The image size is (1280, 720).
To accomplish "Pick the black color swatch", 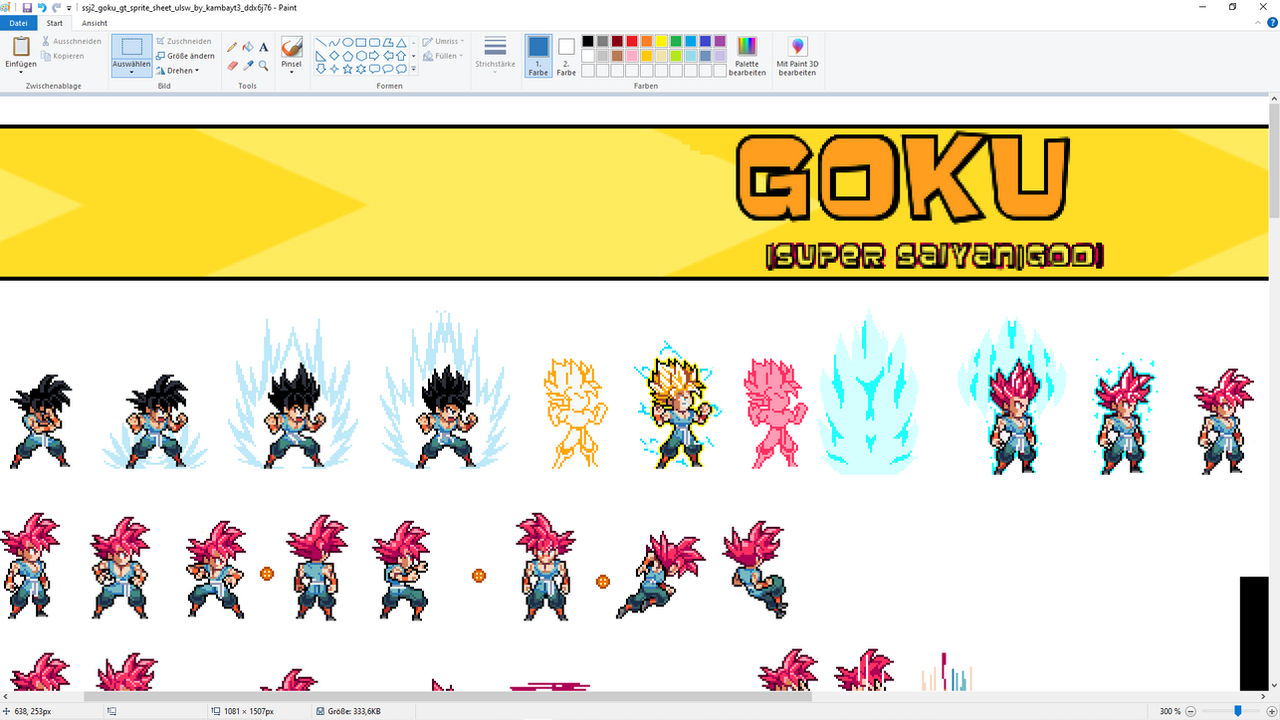I will click(x=588, y=41).
